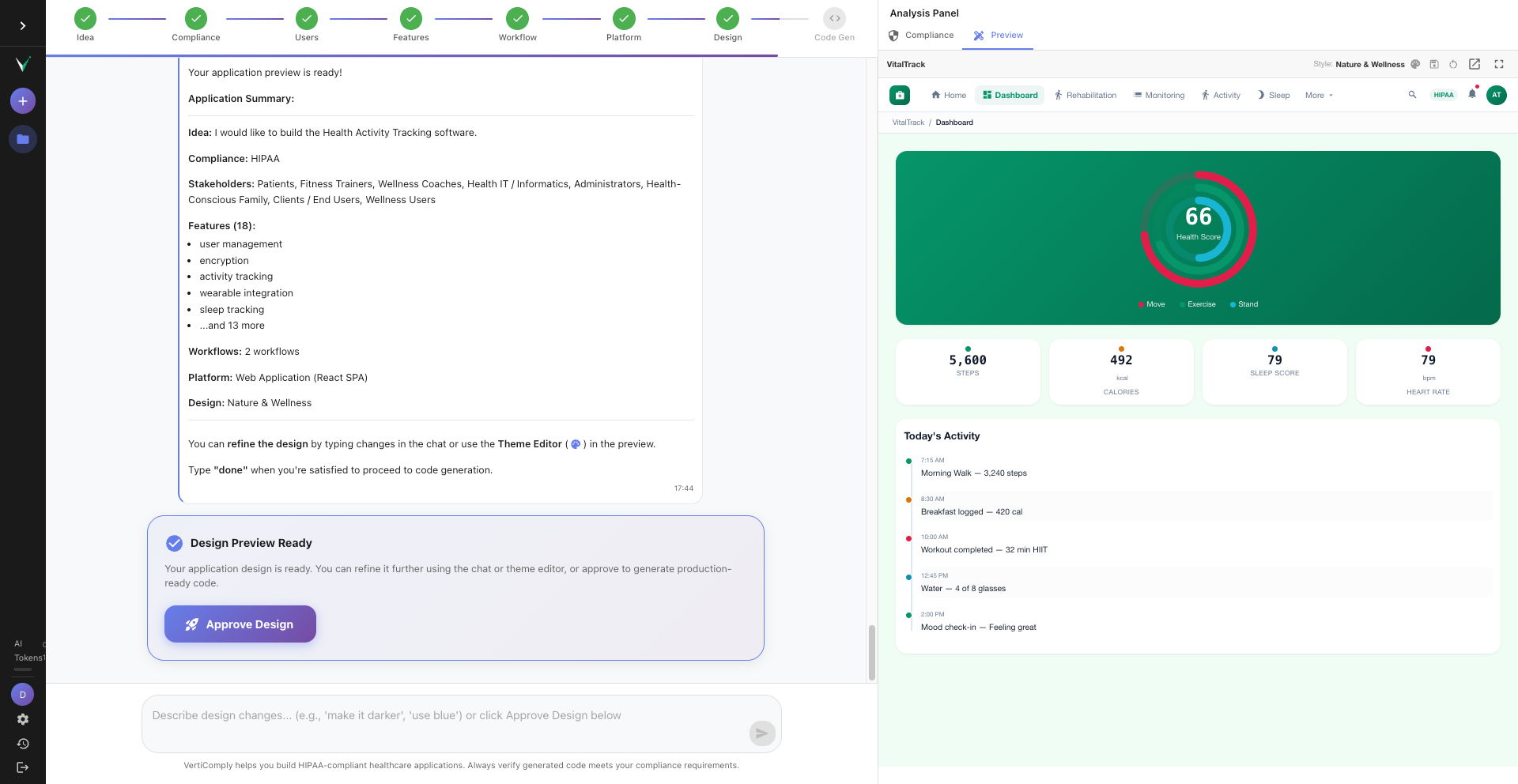Enter fullscreen preview mode

1499,64
